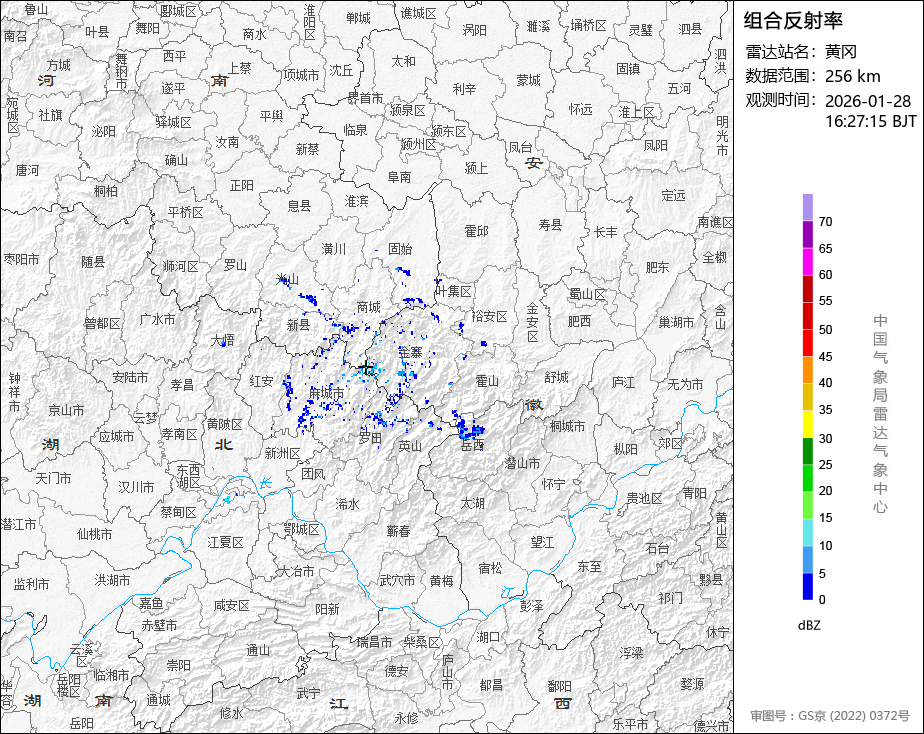Click the '洪湖市' label

click(112, 580)
